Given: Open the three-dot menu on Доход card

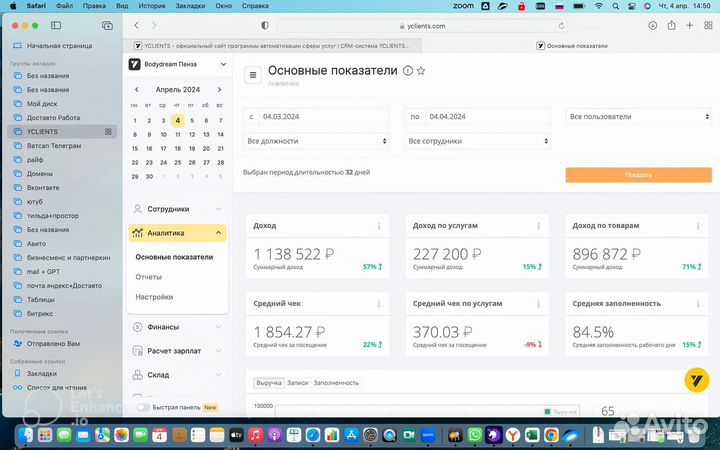Looking at the screenshot, I should tap(379, 226).
